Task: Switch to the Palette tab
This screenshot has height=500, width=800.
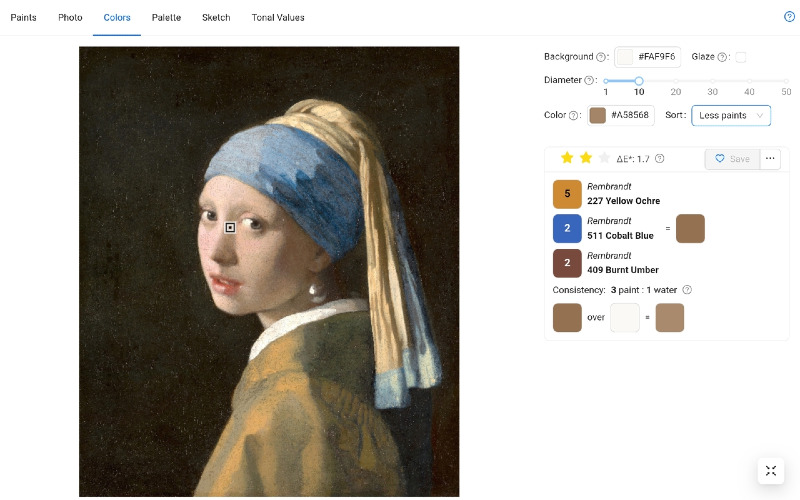Action: [166, 17]
